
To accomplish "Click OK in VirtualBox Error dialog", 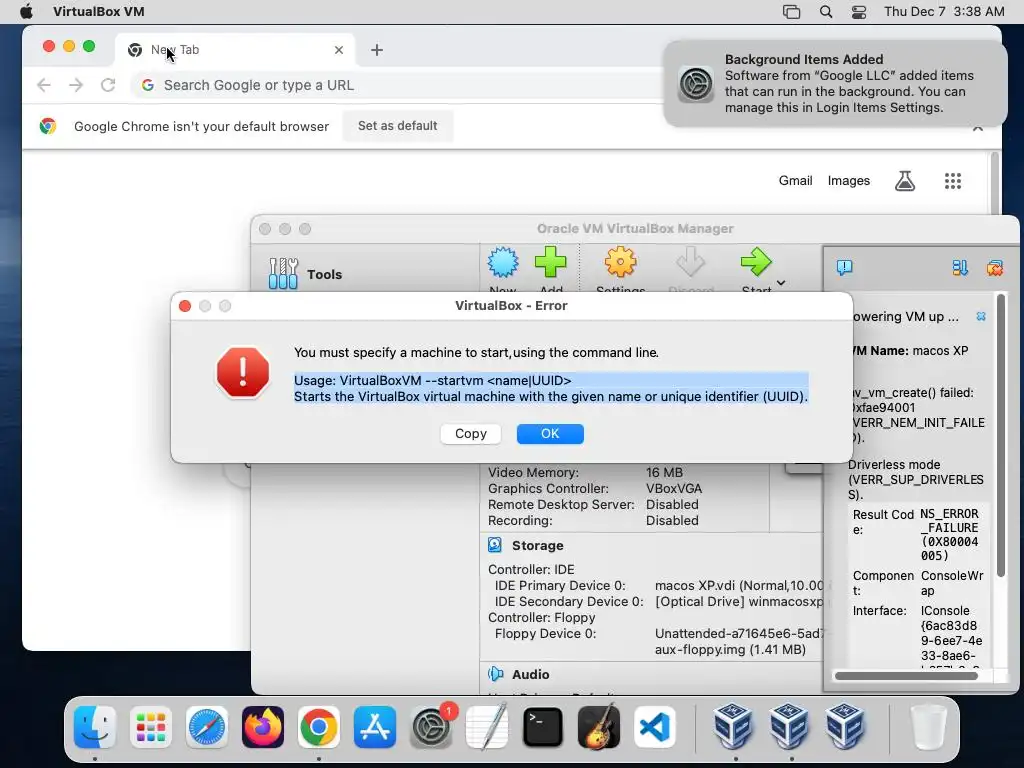I will [x=550, y=434].
